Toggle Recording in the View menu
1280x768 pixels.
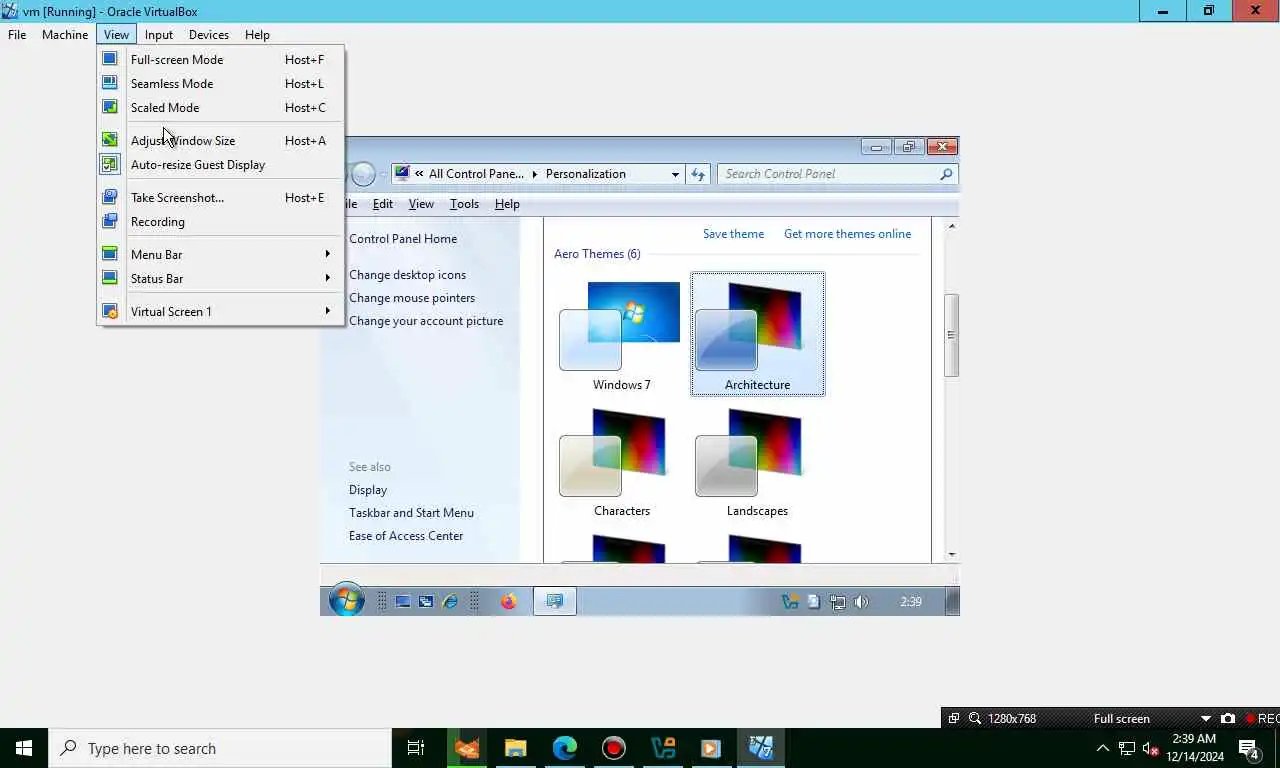coord(221,221)
